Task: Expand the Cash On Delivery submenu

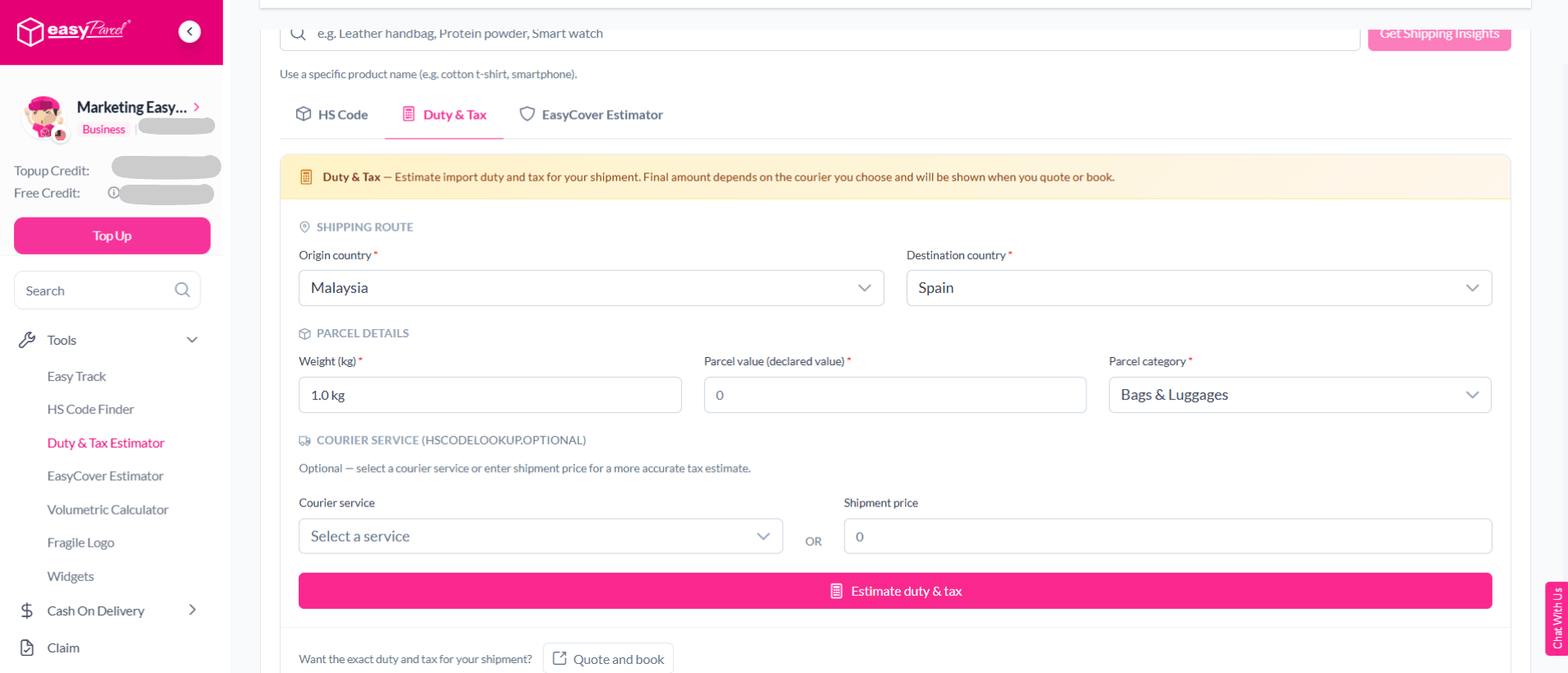Action: 192,610
